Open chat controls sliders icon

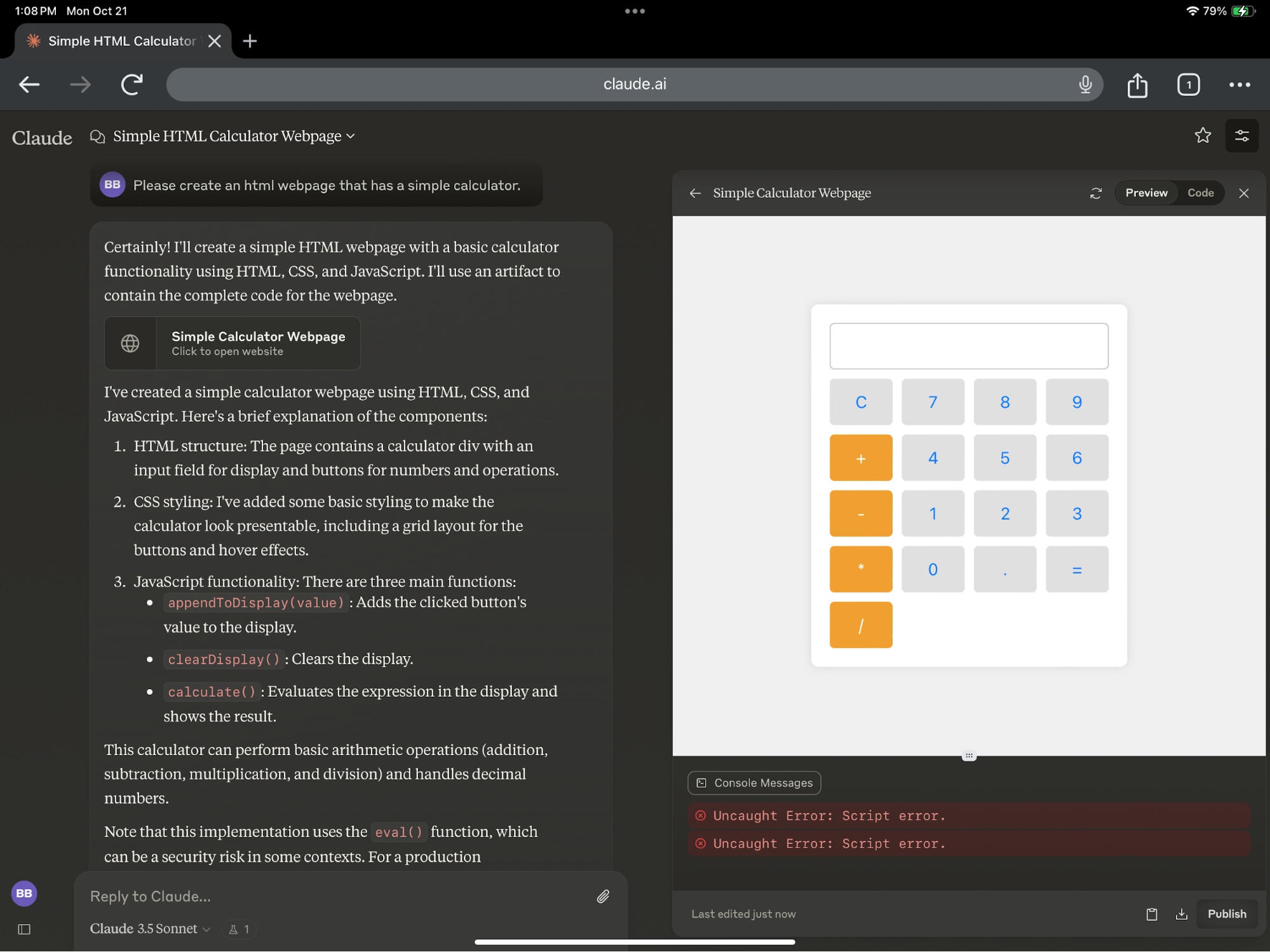click(1241, 136)
